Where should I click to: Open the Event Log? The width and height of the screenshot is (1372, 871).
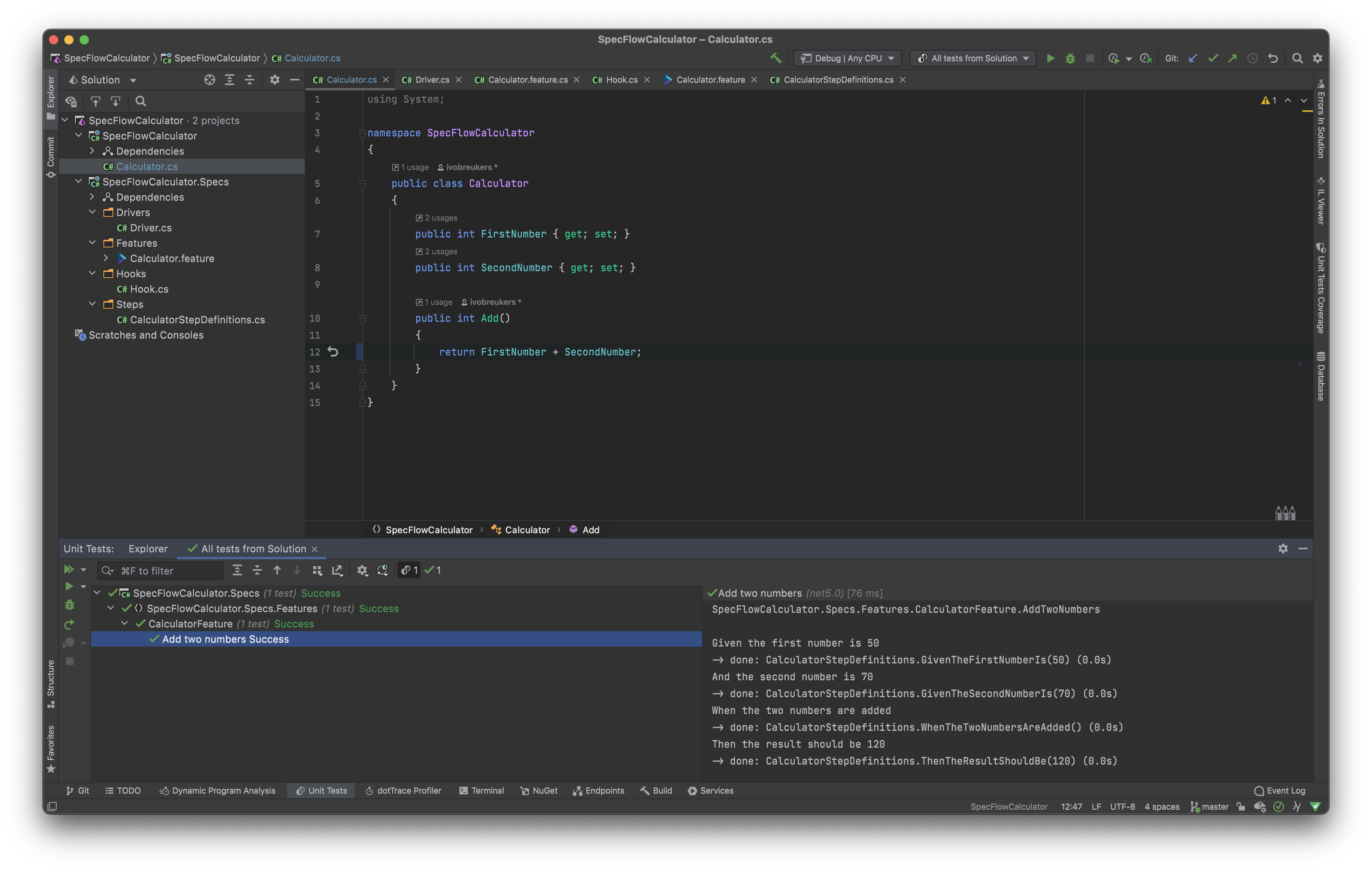1280,791
